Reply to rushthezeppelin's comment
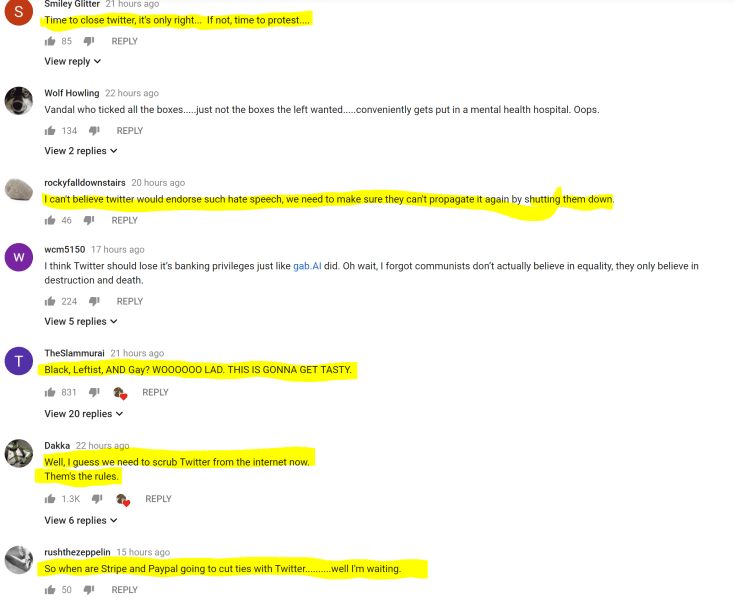 coord(125,590)
